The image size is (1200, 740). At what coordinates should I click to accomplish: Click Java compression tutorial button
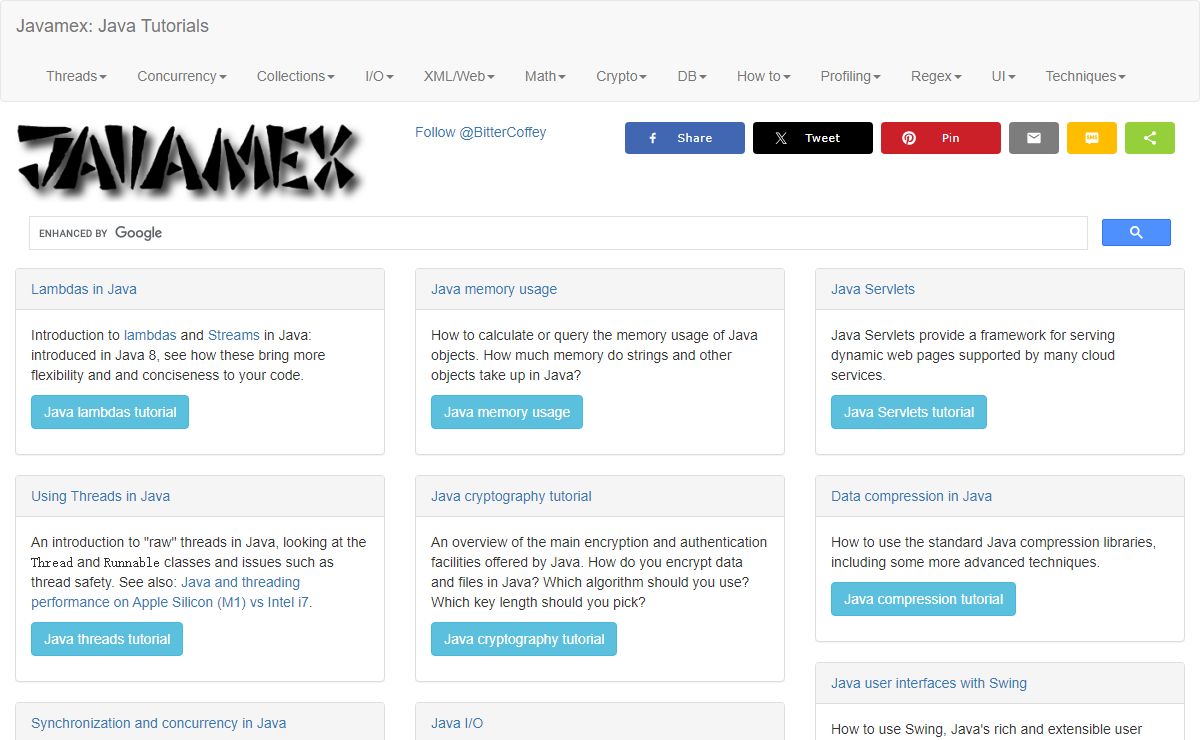(923, 599)
